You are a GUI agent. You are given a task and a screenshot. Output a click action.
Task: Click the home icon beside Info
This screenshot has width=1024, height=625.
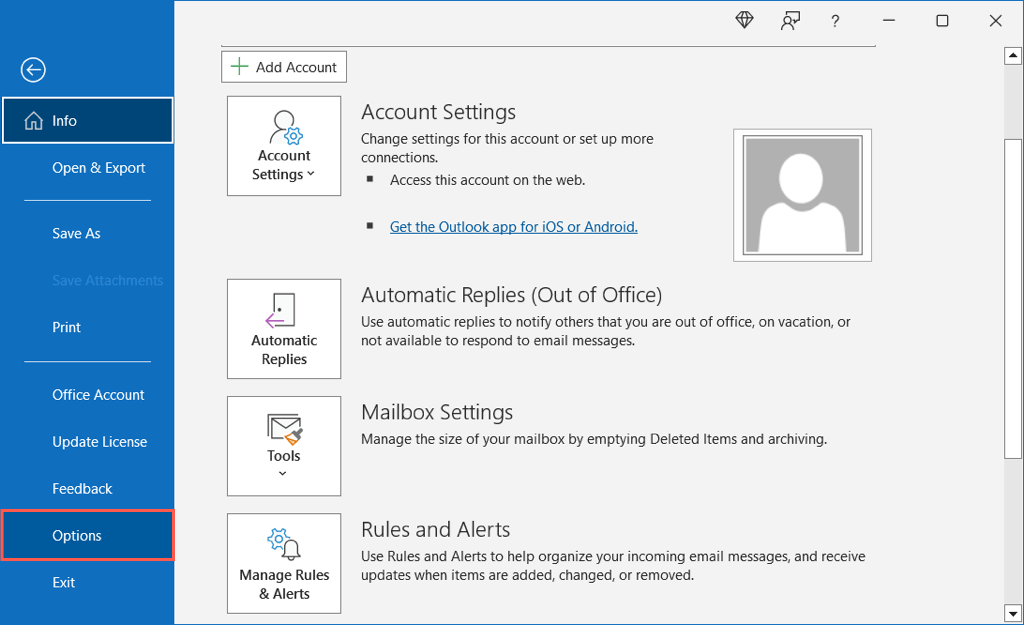32,121
